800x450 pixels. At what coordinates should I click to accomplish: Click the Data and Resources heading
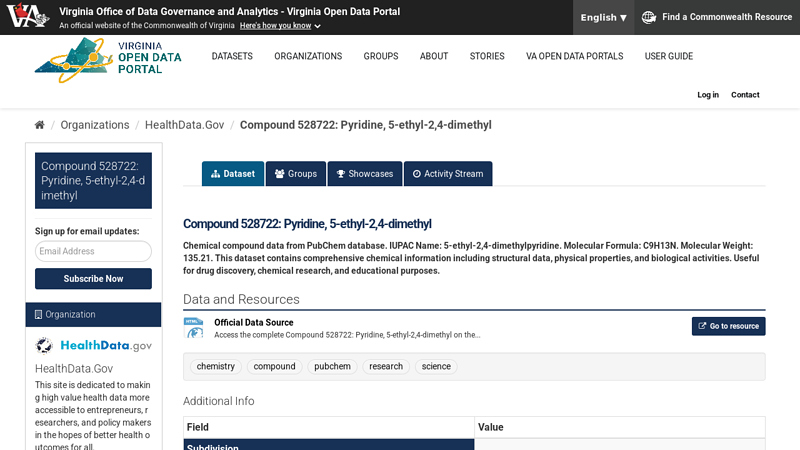[241, 299]
